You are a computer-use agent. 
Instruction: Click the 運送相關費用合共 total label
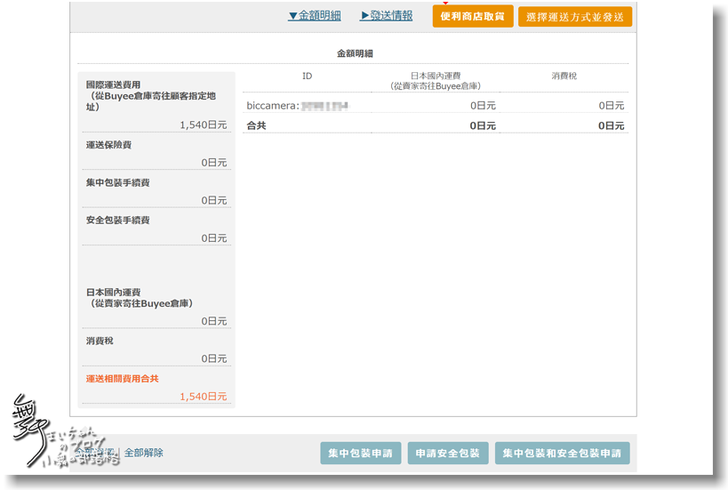(x=122, y=379)
